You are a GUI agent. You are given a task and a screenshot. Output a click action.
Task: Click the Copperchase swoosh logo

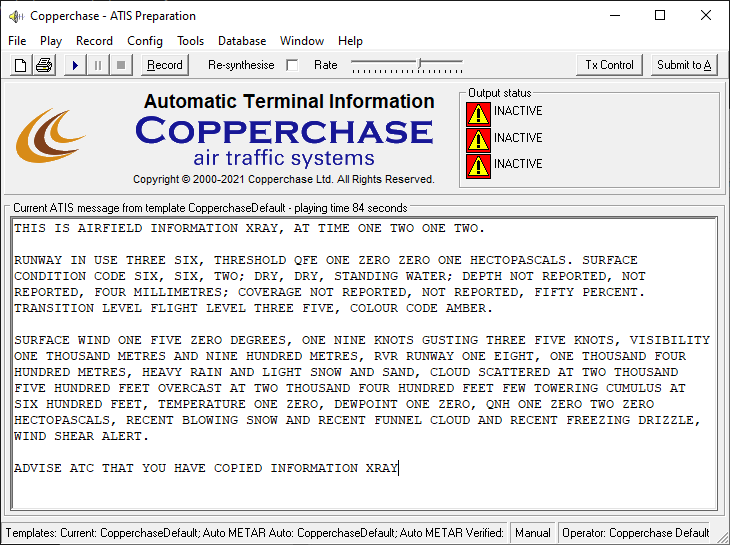click(x=50, y=135)
